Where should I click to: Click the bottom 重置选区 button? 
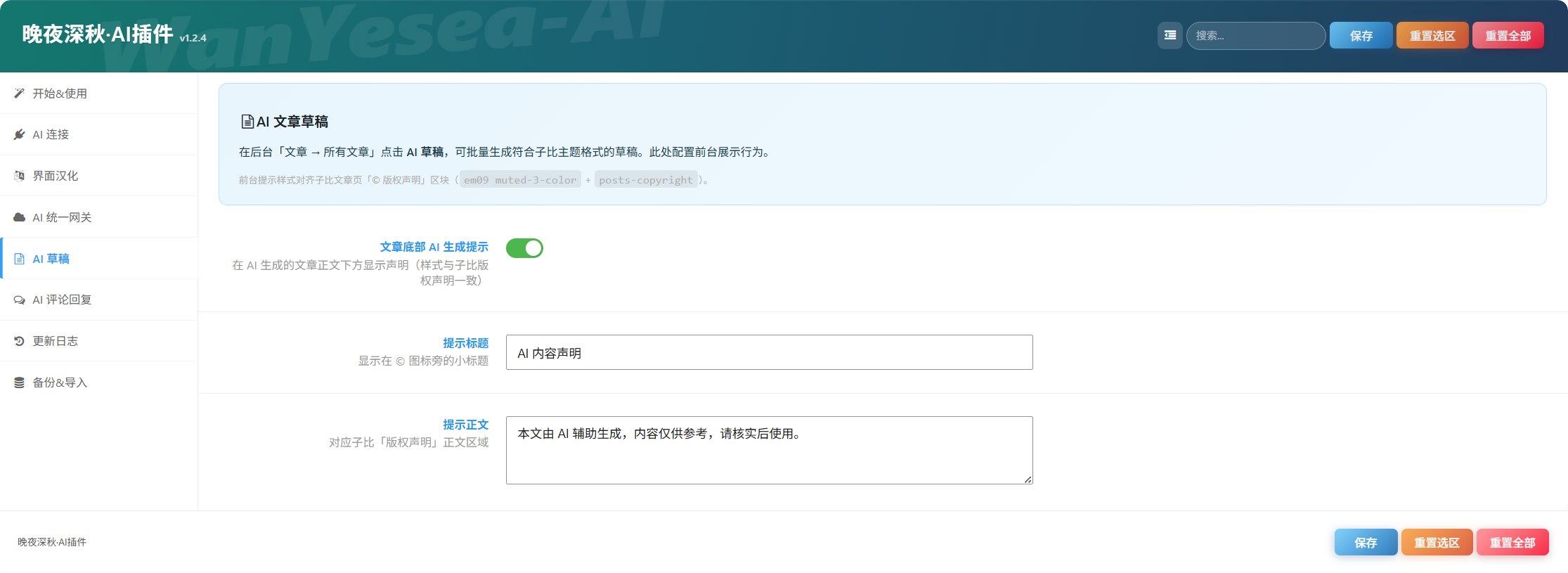click(1437, 542)
